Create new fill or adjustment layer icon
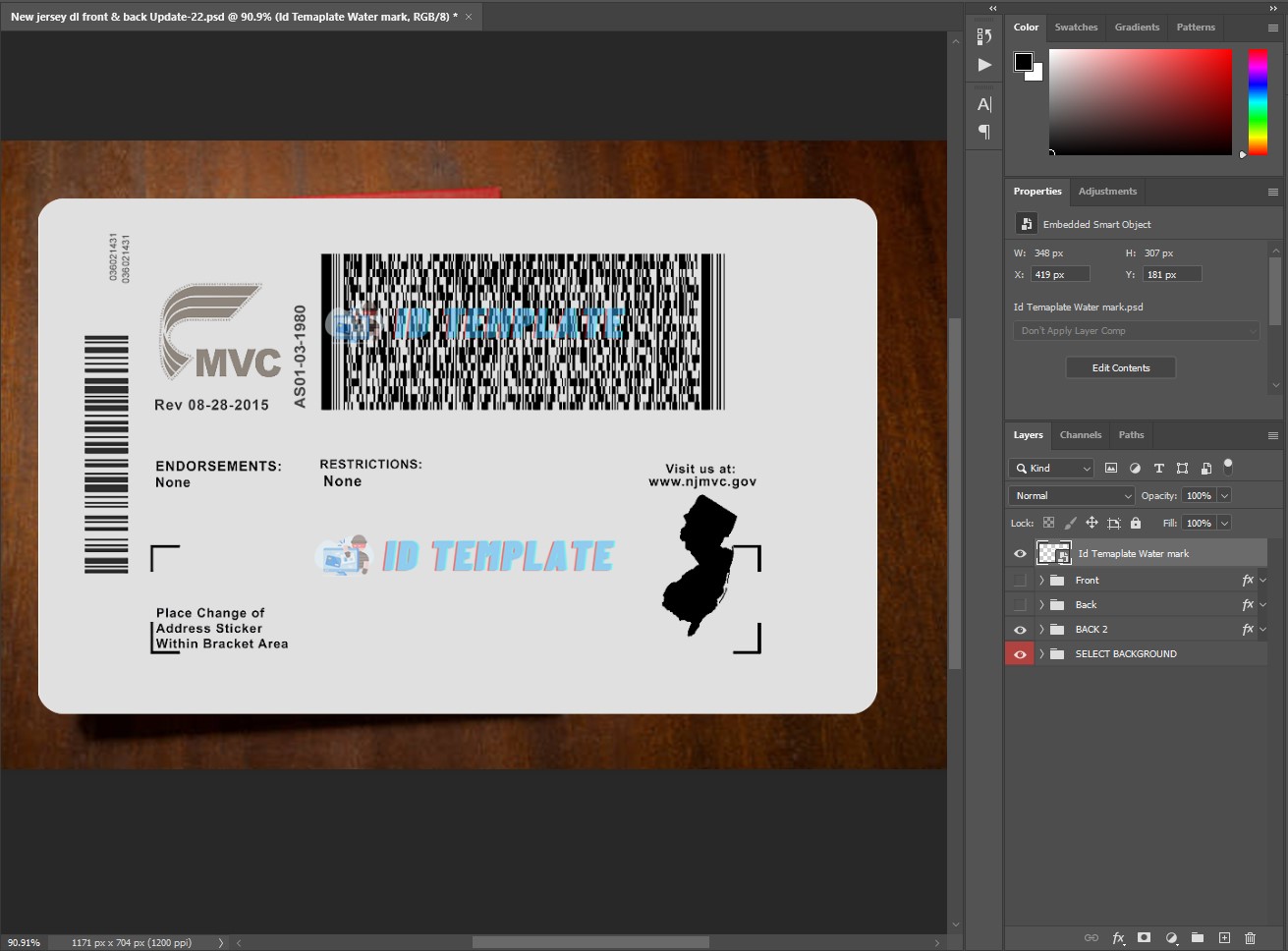 pos(1171,938)
